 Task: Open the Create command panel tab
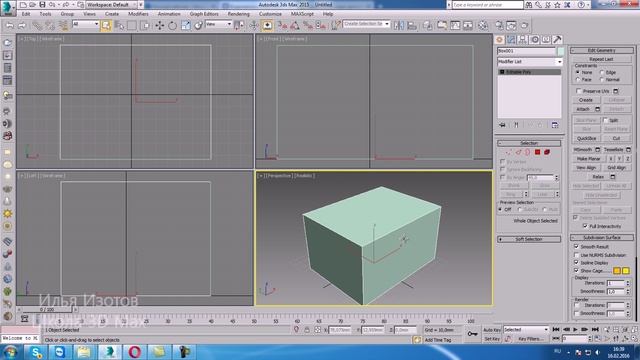499,40
